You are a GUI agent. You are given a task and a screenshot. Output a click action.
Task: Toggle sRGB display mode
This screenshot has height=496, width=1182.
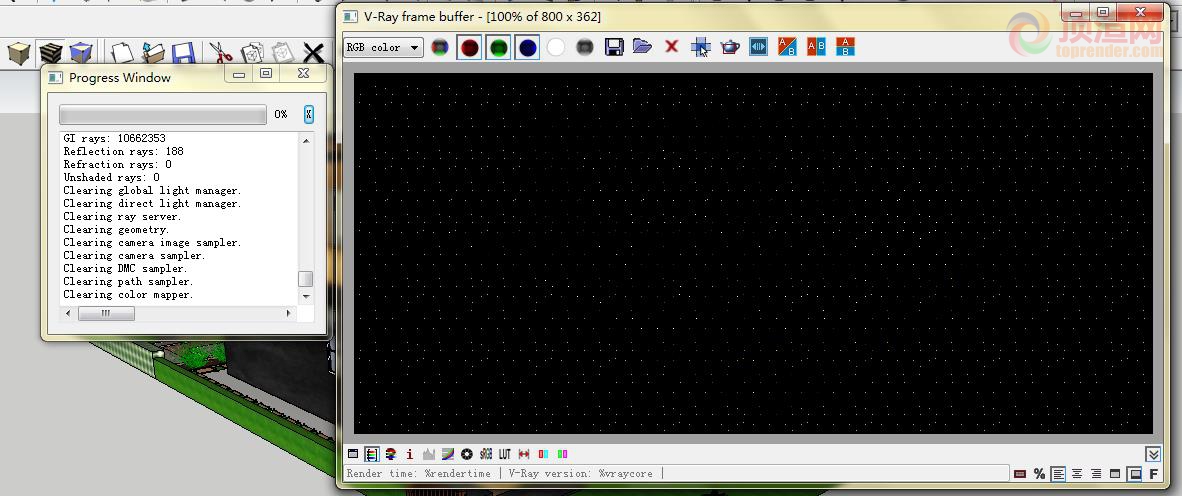[485, 454]
